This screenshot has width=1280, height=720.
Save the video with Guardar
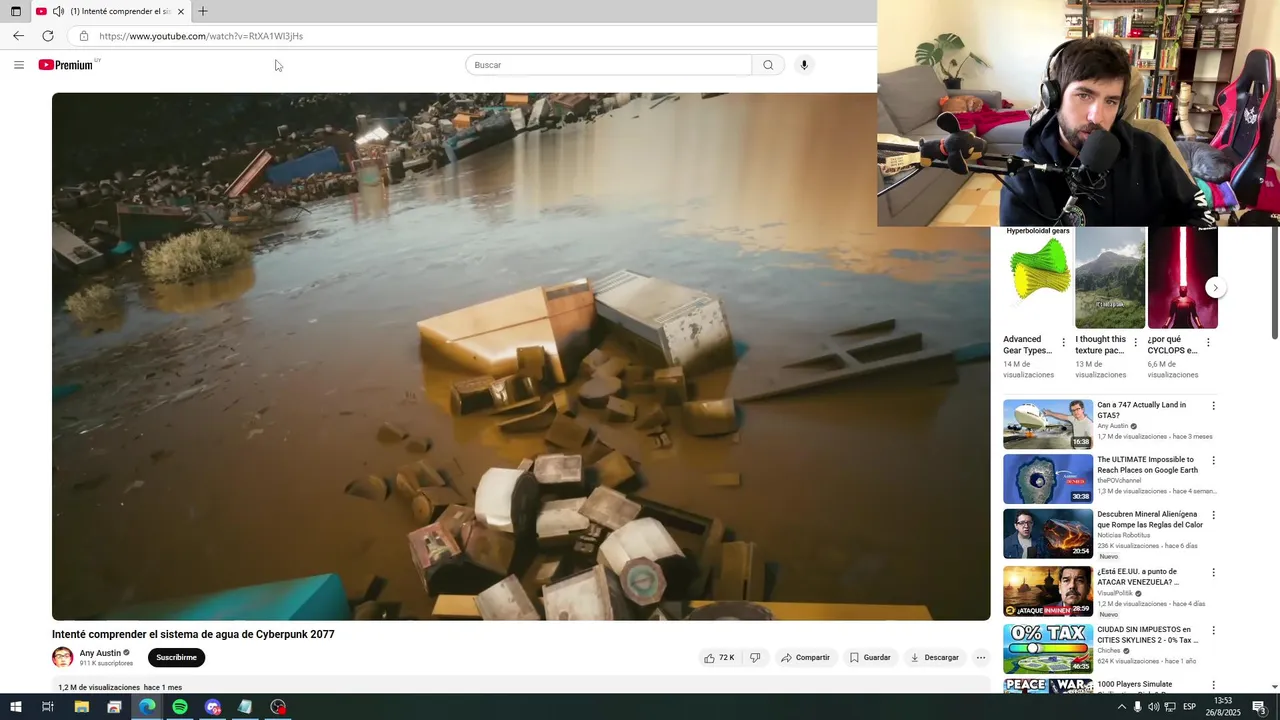[869, 658]
